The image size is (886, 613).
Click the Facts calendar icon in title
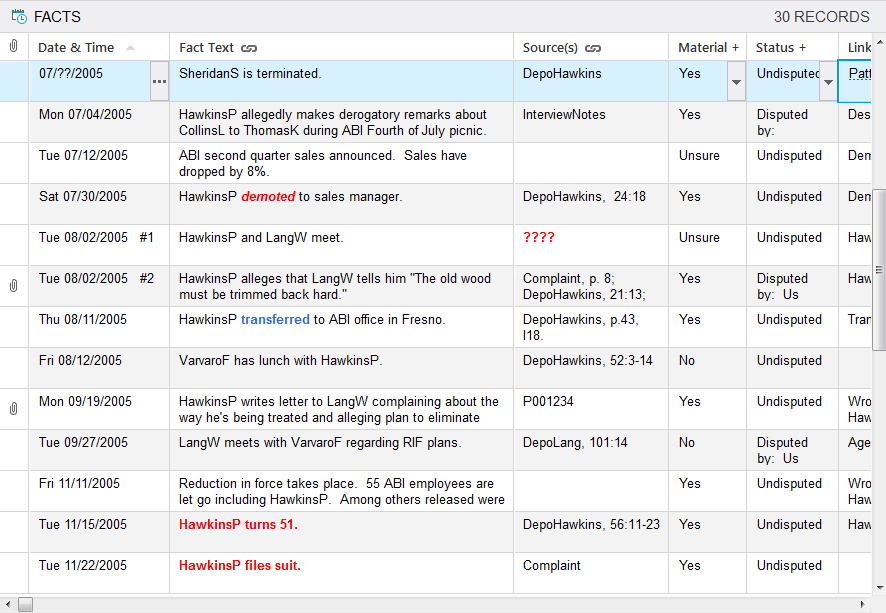coord(18,16)
